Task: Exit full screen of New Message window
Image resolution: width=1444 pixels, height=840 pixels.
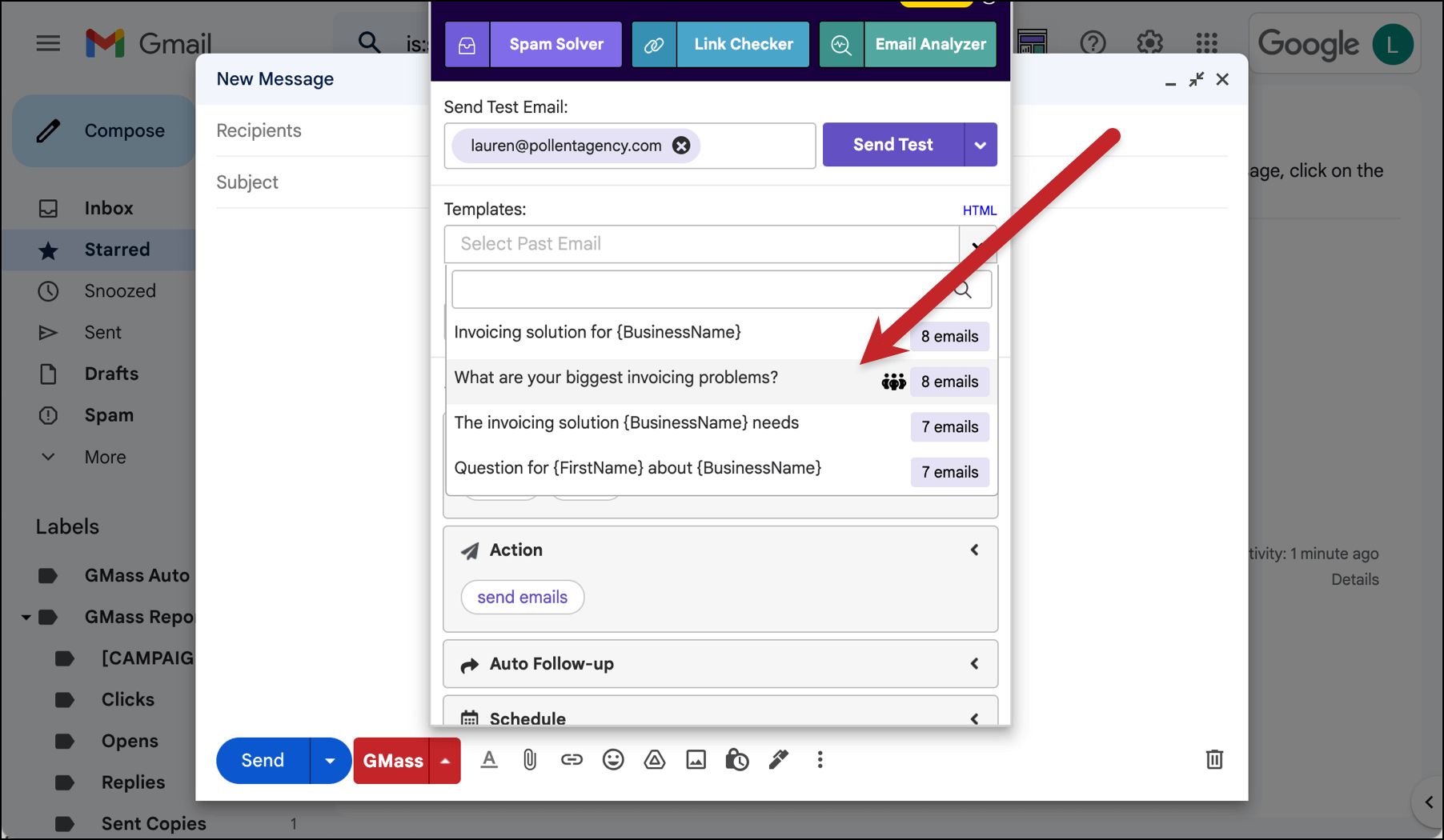Action: (1196, 79)
